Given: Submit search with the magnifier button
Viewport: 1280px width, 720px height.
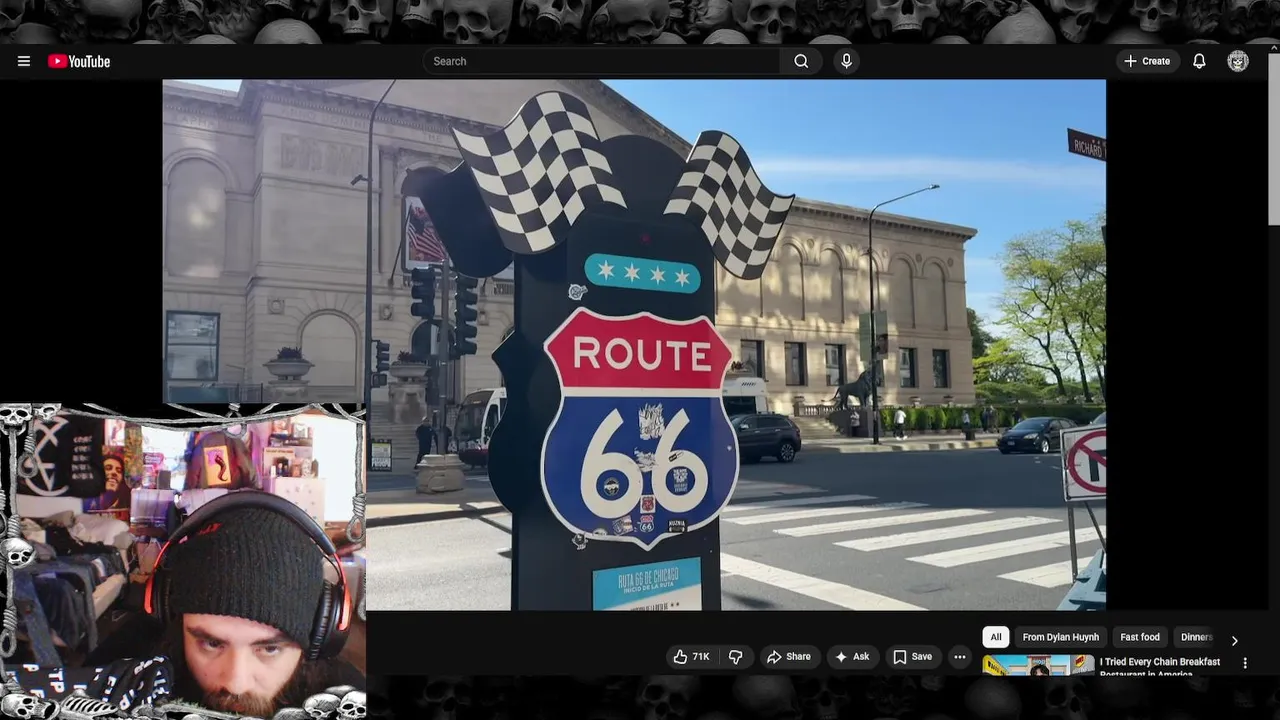Looking at the screenshot, I should [x=801, y=61].
